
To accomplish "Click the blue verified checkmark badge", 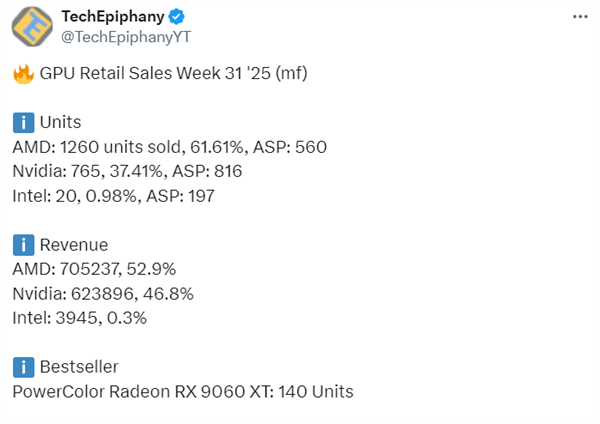I will [x=176, y=17].
